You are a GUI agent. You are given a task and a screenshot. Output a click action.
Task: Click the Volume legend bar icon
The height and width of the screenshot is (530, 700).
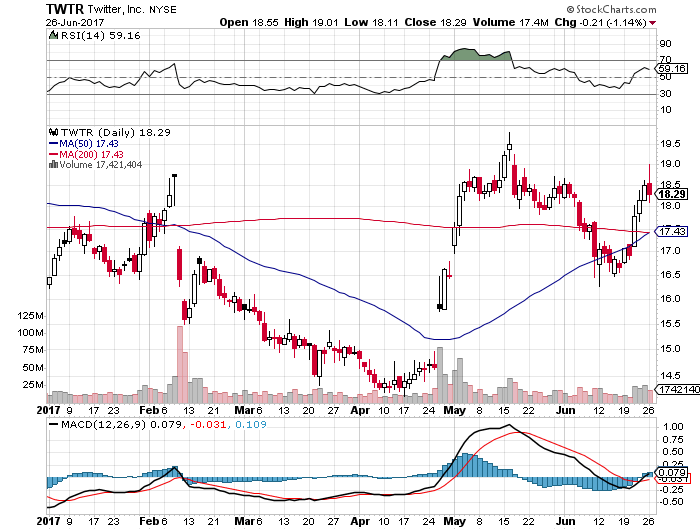(x=52, y=164)
